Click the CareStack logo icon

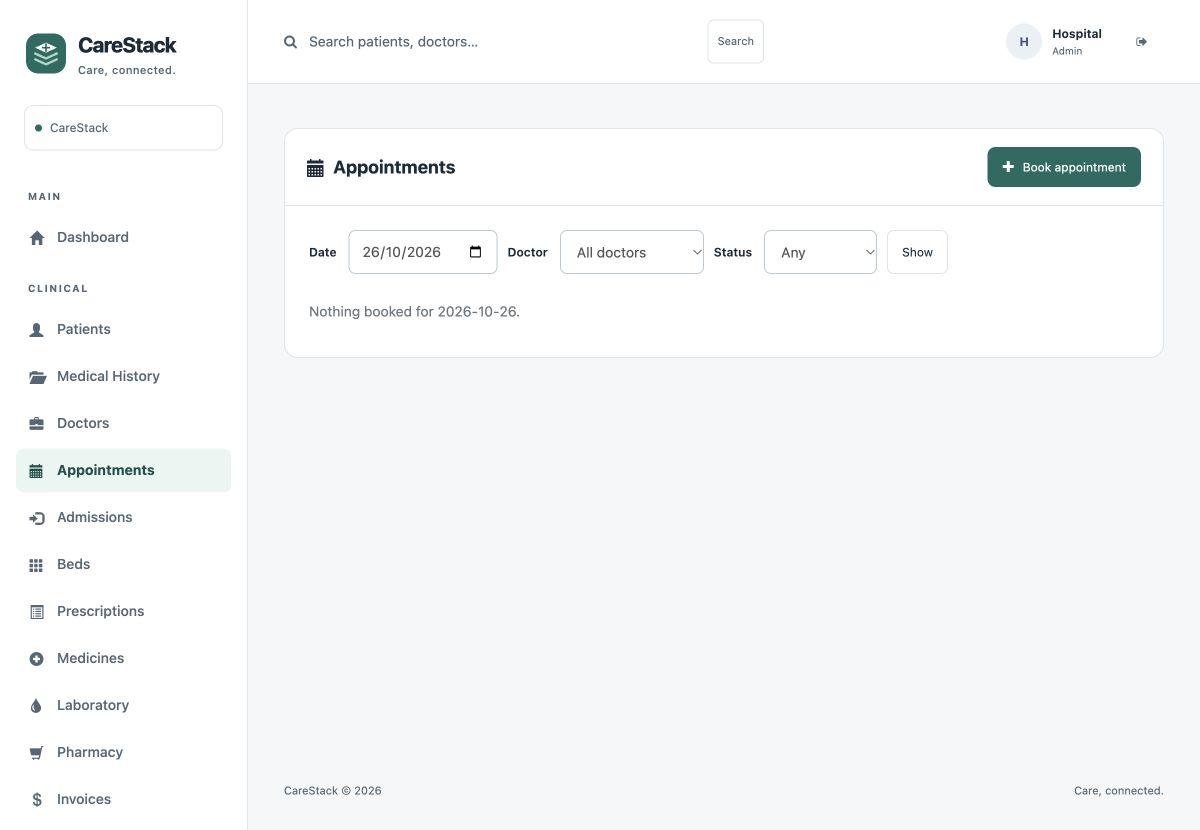pyautogui.click(x=46, y=54)
